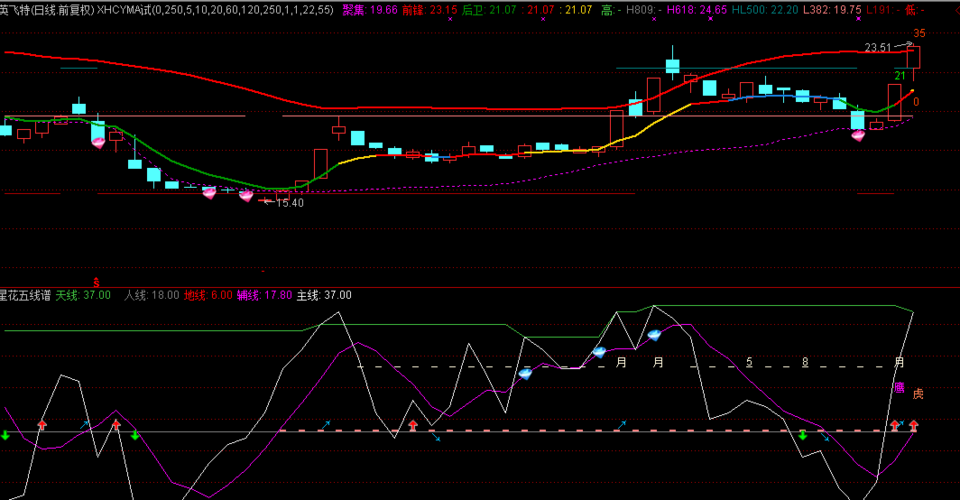
Task: Select the 星花五线谱 indicator name
Action: pyautogui.click(x=25, y=296)
